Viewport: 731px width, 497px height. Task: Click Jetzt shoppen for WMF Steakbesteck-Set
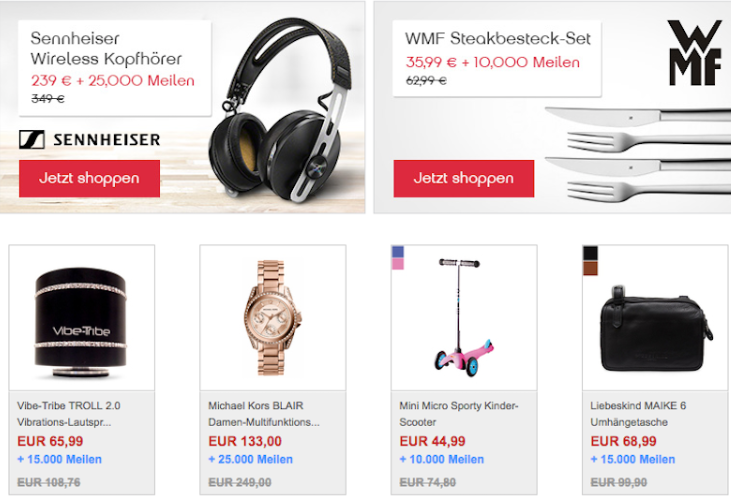point(464,179)
